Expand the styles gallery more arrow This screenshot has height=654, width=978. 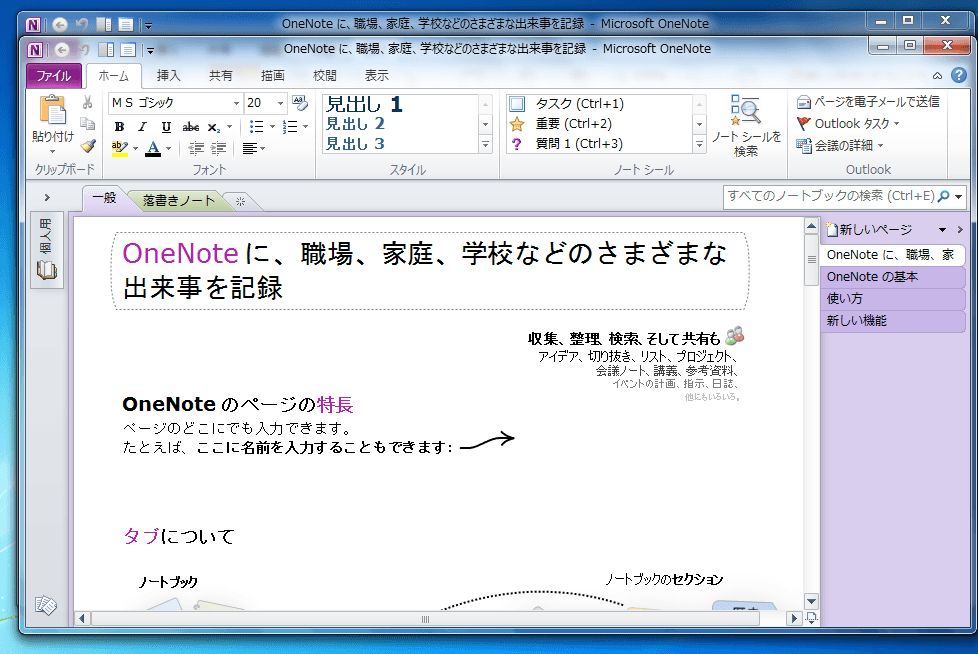[x=485, y=145]
